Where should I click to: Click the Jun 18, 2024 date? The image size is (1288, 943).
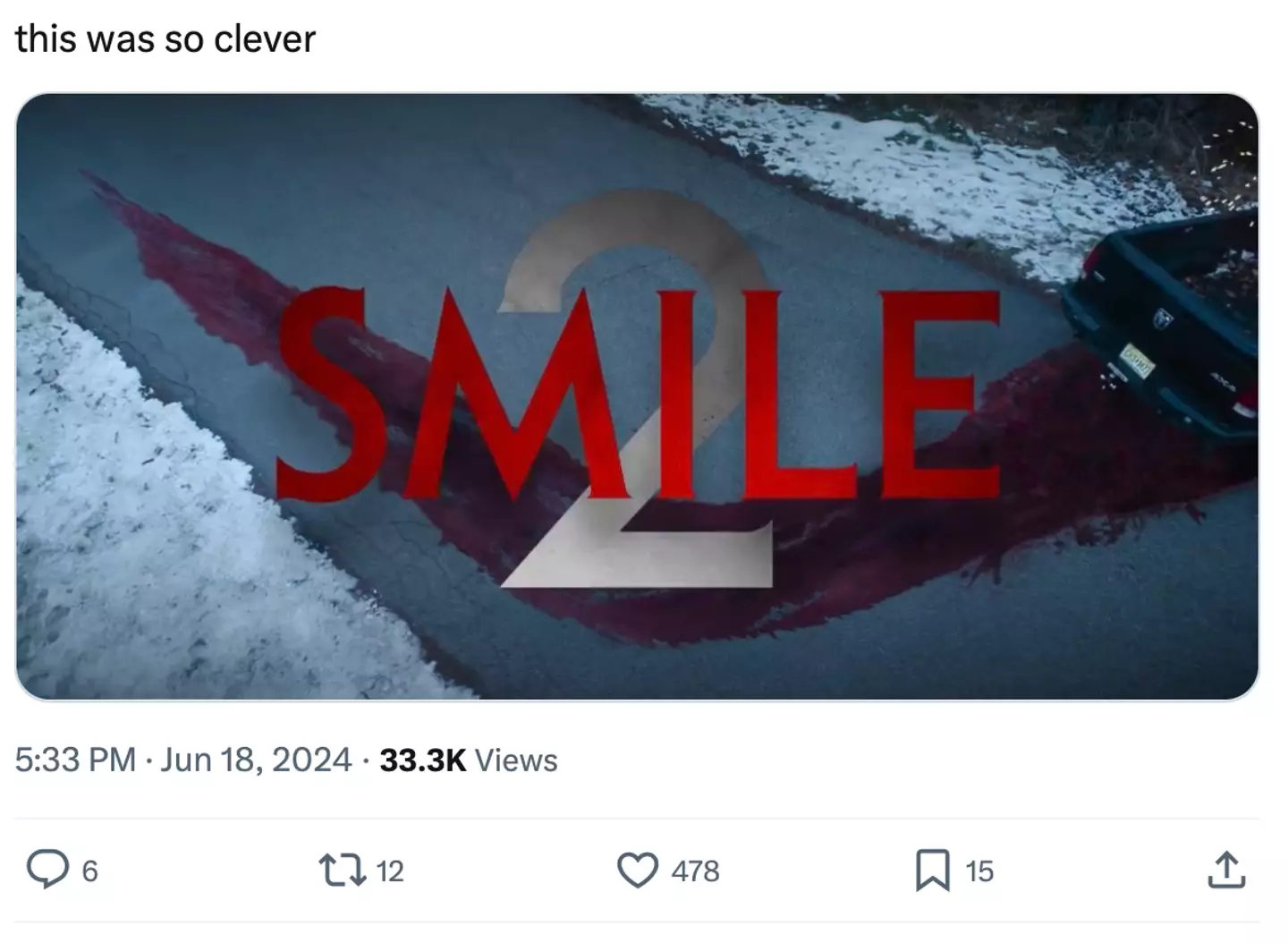257,760
